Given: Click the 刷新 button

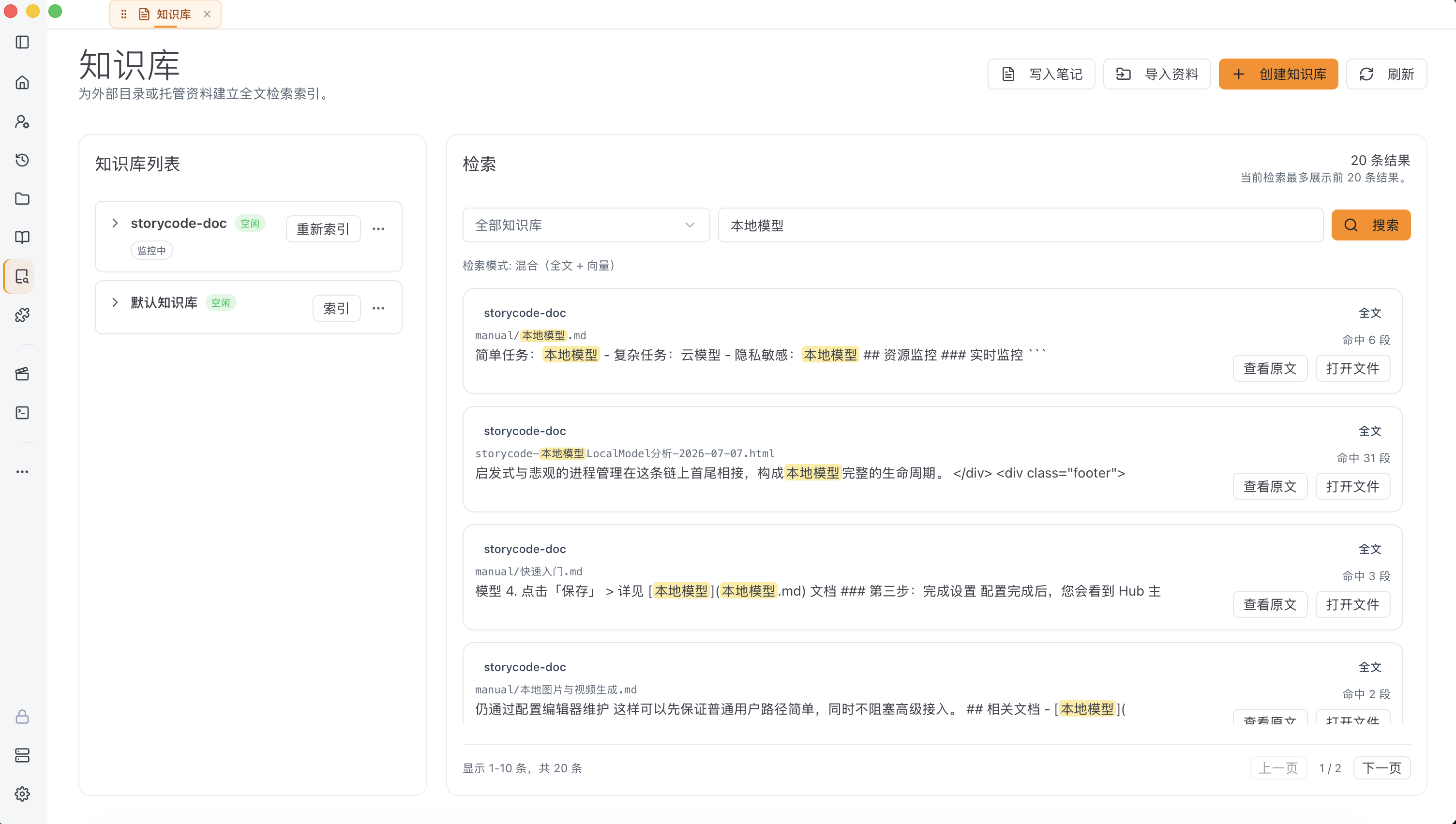Looking at the screenshot, I should [x=1386, y=74].
